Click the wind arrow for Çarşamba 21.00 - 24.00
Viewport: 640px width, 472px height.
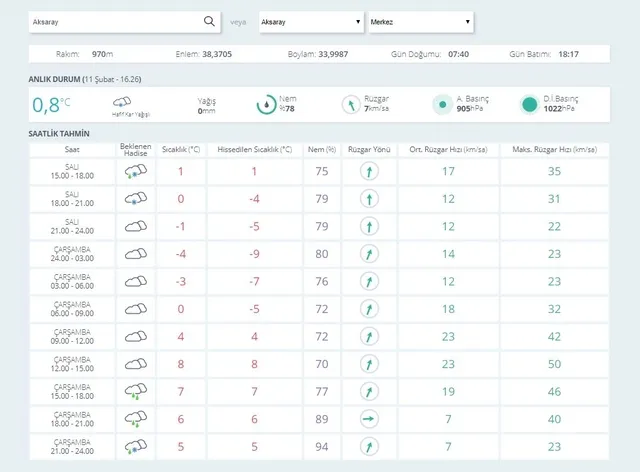pos(369,447)
